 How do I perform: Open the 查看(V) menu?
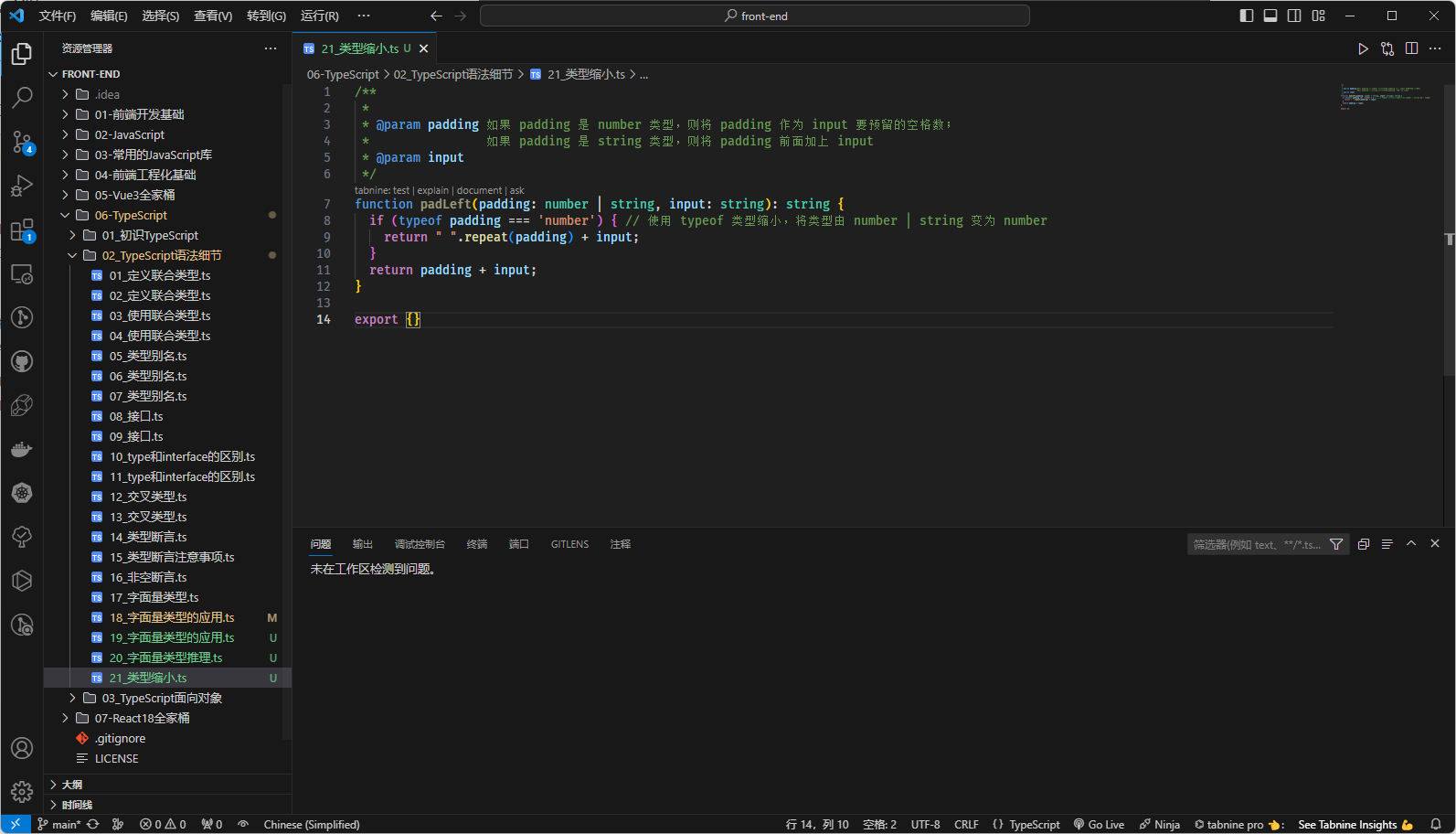[213, 16]
